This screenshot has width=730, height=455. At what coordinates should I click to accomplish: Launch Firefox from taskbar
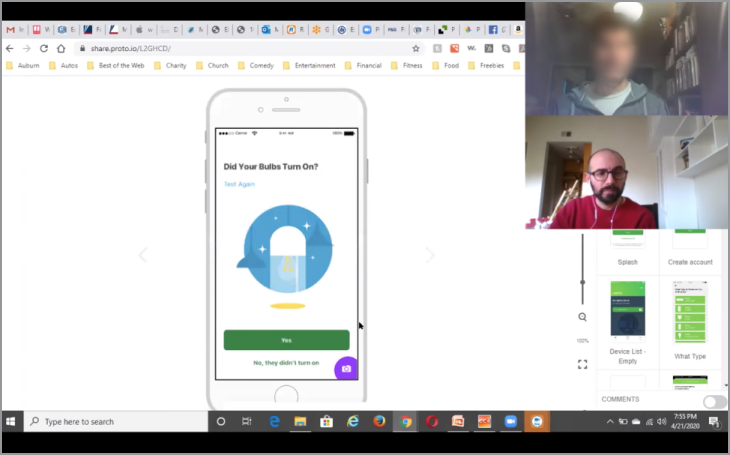[x=379, y=421]
